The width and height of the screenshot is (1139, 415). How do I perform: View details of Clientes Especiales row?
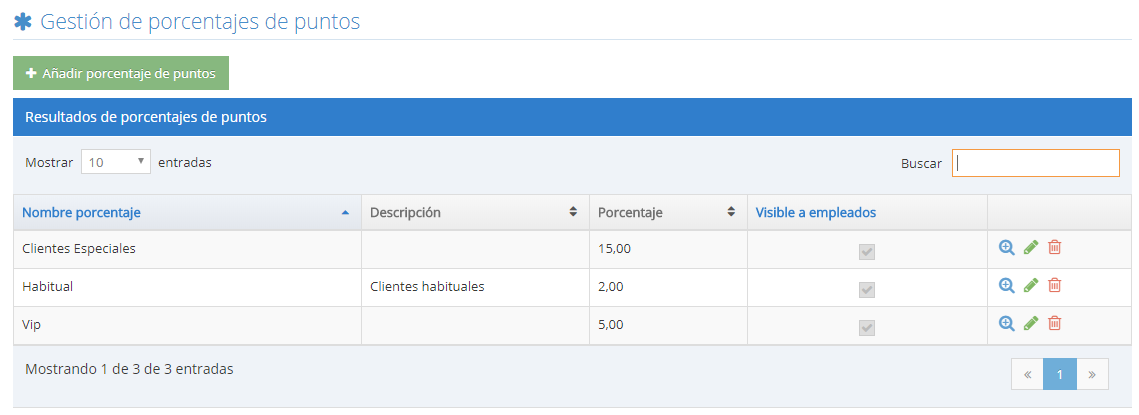[x=1006, y=247]
